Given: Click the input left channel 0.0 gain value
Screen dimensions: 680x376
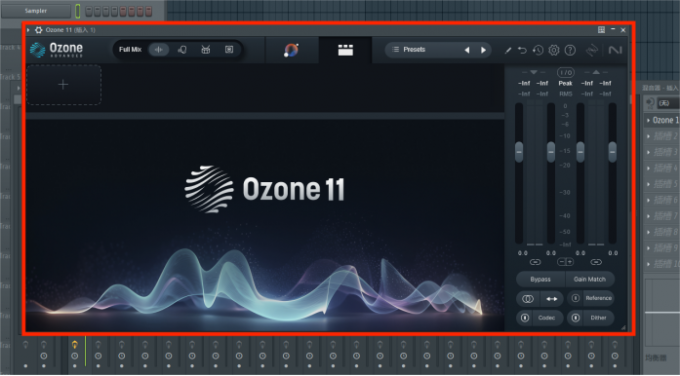Looking at the screenshot, I should tap(523, 253).
